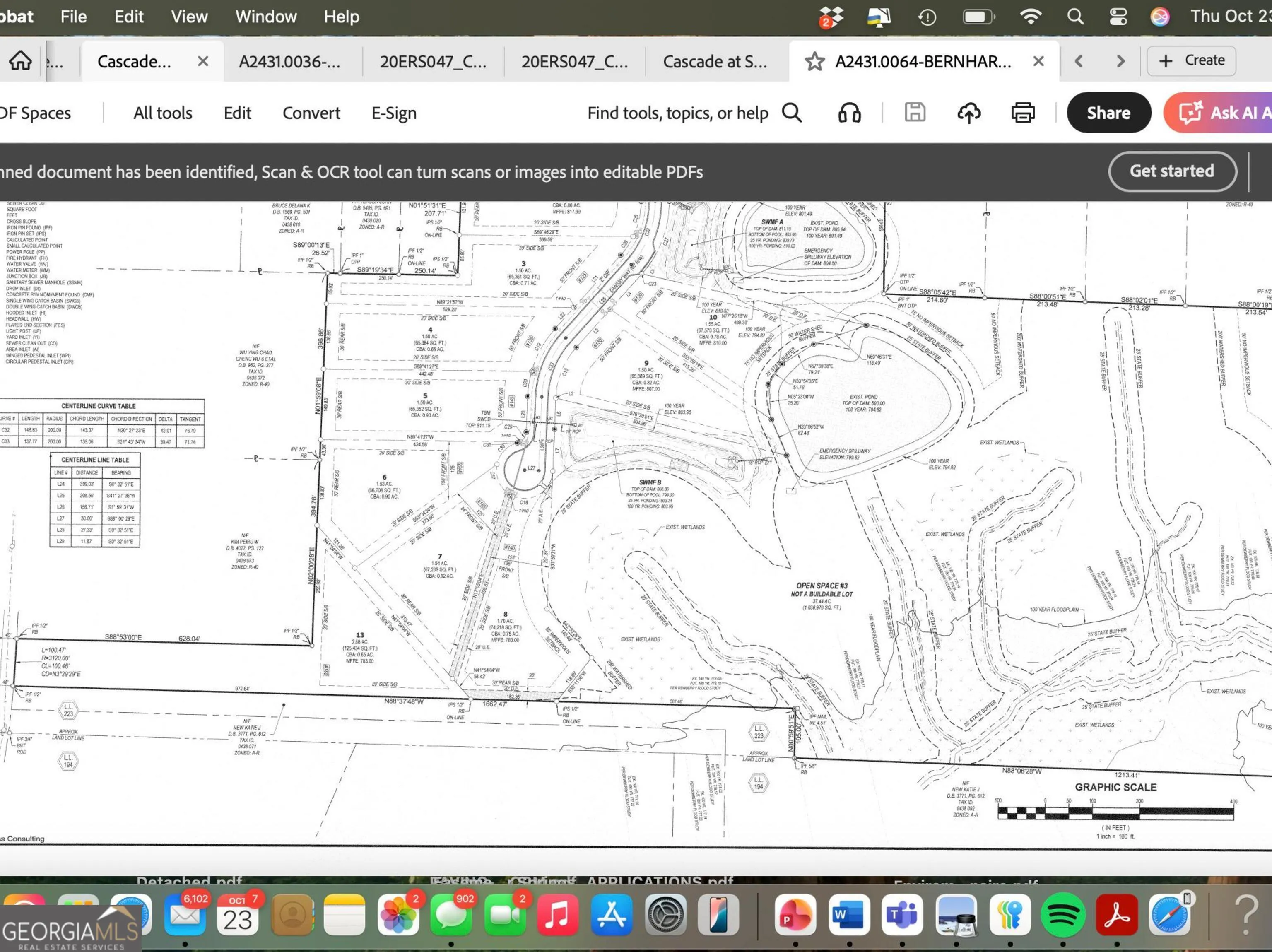Open the Find tools search magnifier

pyautogui.click(x=793, y=113)
